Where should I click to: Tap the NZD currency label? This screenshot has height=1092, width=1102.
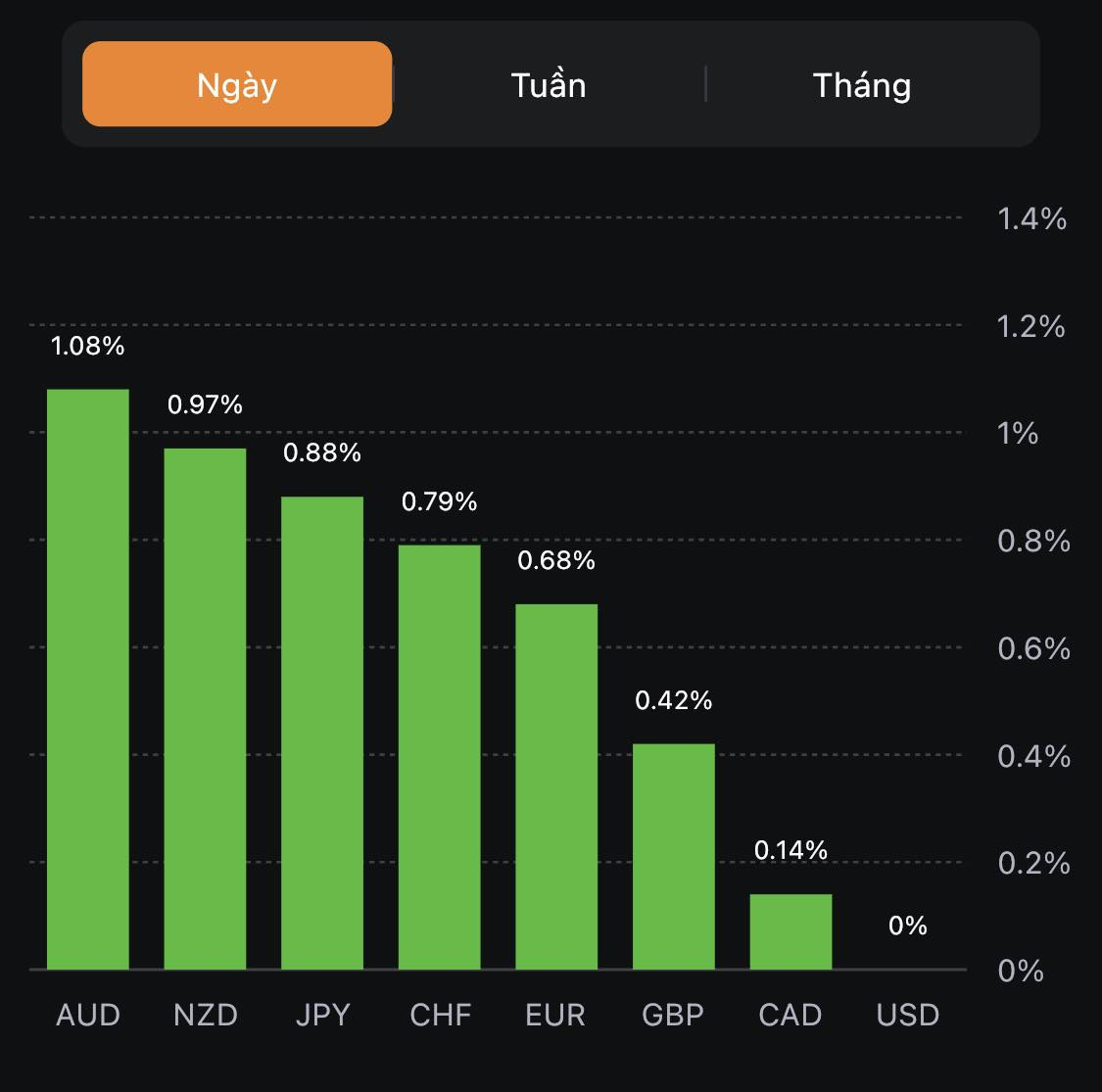[206, 1015]
